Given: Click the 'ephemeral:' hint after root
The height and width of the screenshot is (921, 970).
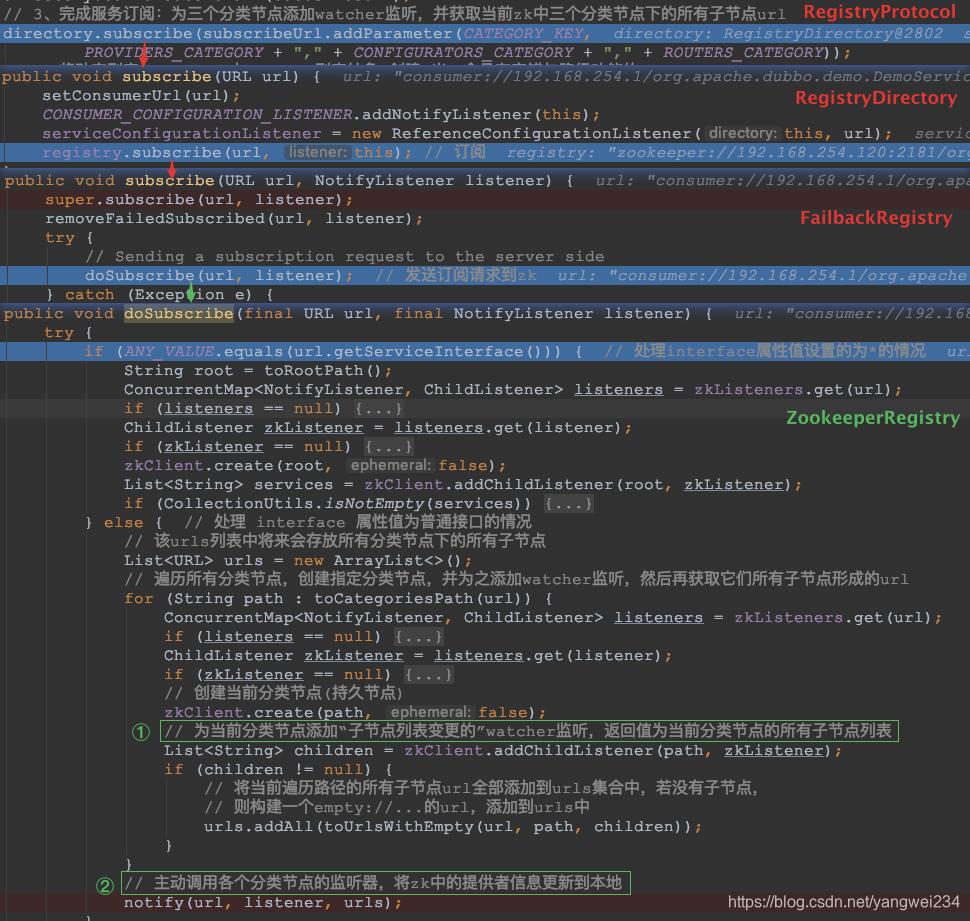Looking at the screenshot, I should (x=390, y=465).
